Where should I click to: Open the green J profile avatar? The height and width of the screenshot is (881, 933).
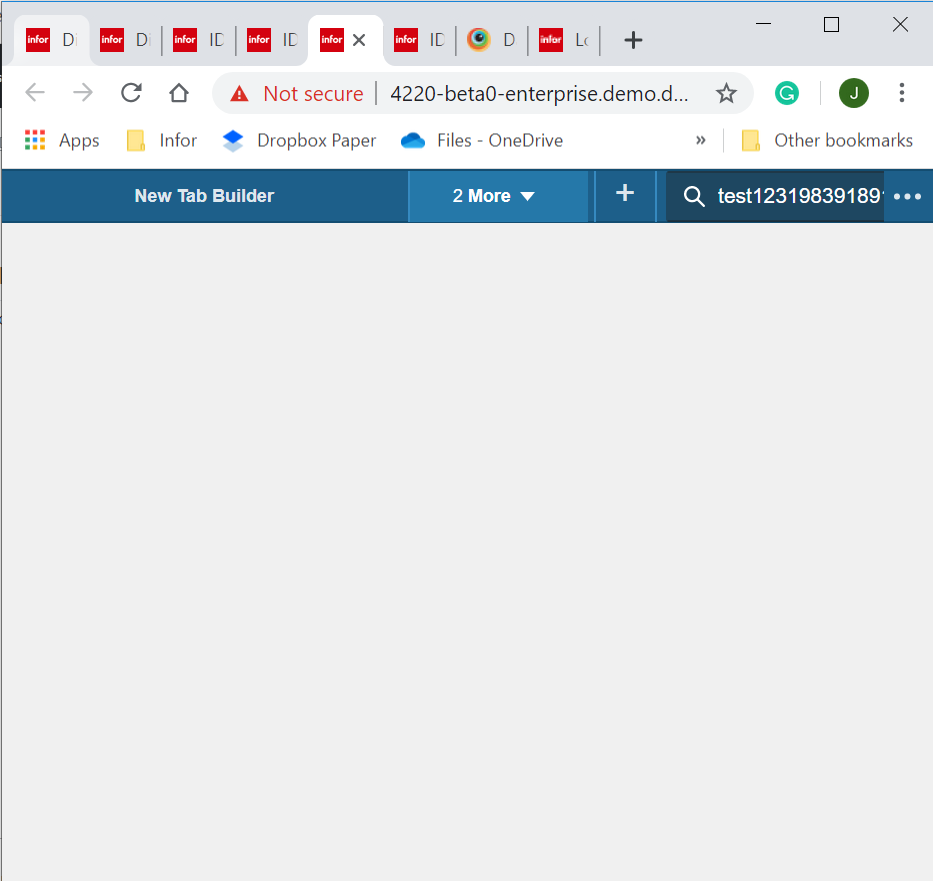click(x=854, y=93)
